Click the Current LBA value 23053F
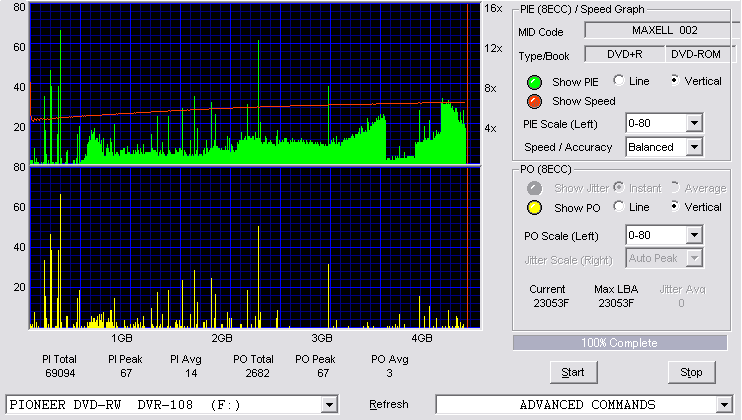742x420 pixels. [x=551, y=303]
